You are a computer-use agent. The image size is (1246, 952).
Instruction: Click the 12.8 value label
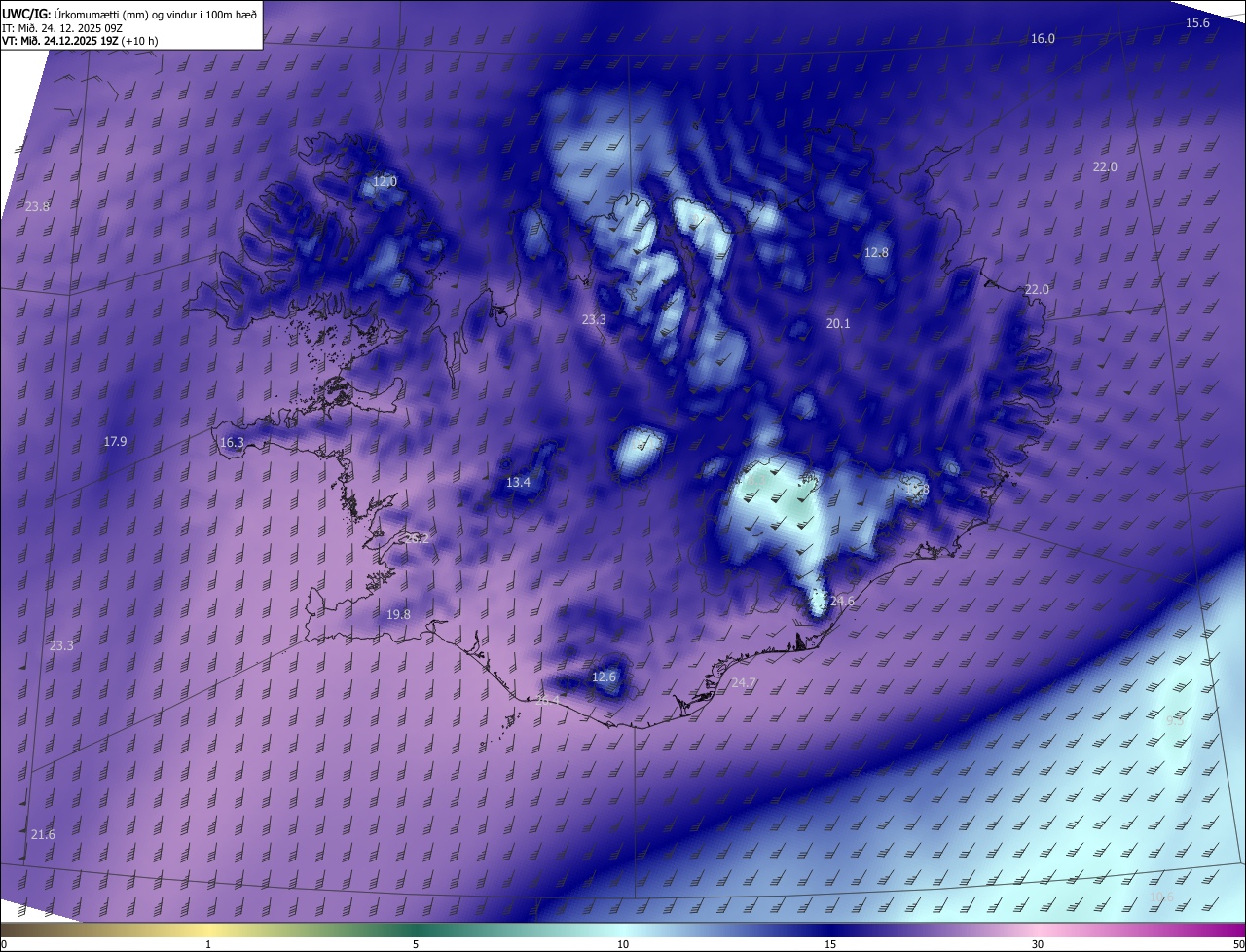click(x=876, y=252)
